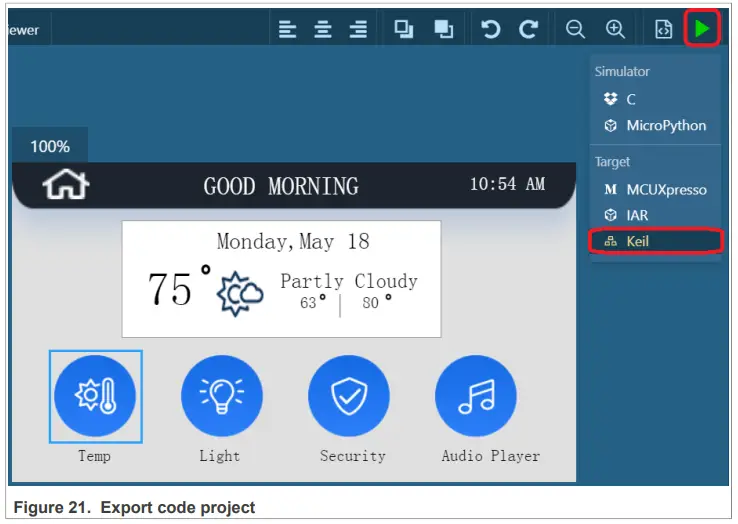Click the Security label text
Image resolution: width=738 pixels, height=524 pixels.
(x=353, y=456)
